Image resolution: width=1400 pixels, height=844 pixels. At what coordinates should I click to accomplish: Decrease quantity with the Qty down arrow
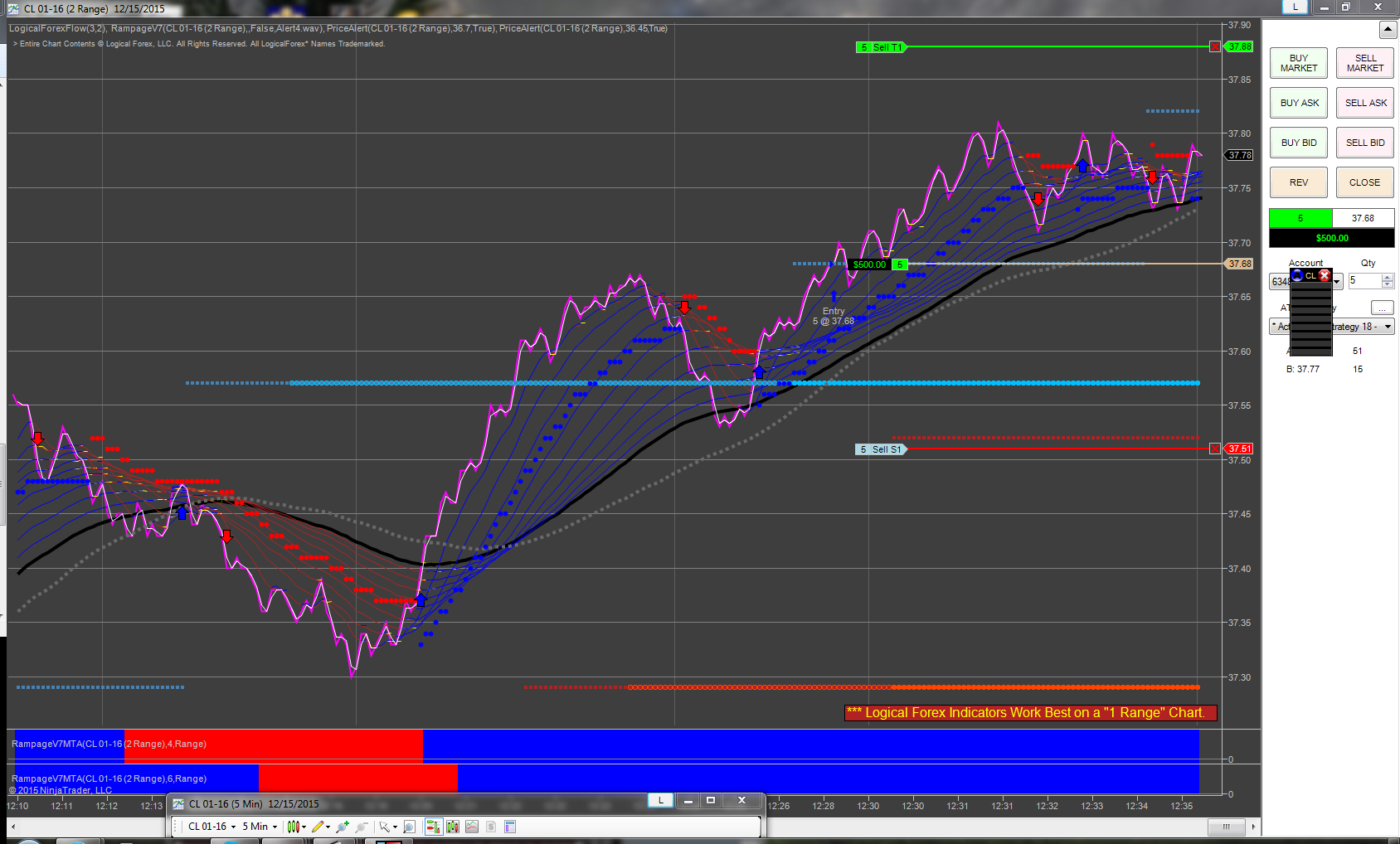point(1388,285)
